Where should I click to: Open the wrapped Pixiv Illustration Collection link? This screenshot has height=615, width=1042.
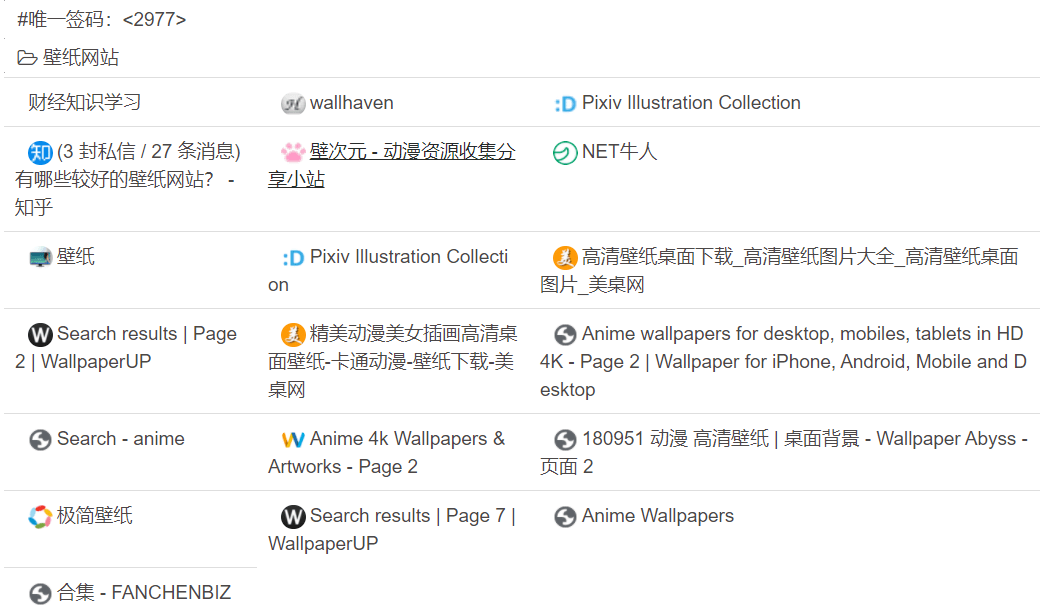click(388, 271)
